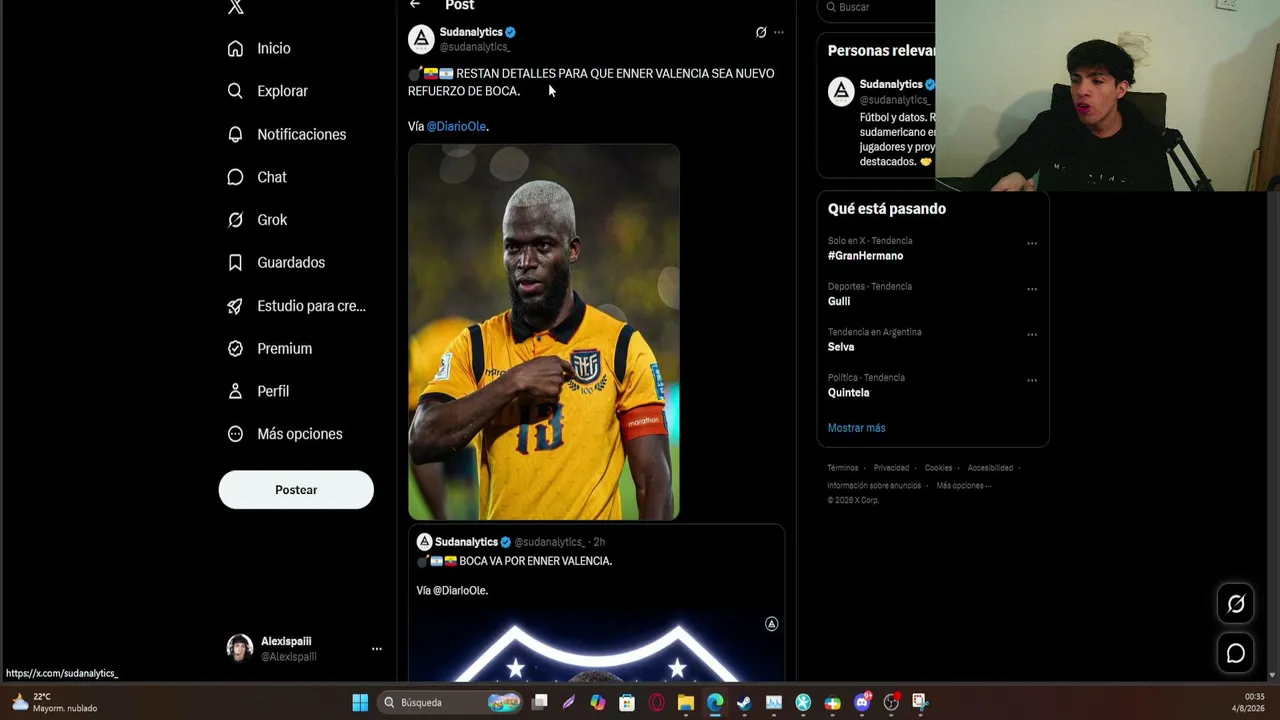Open Sudanalytics in Personas relevantes
The width and height of the screenshot is (1280, 720).
(891, 84)
